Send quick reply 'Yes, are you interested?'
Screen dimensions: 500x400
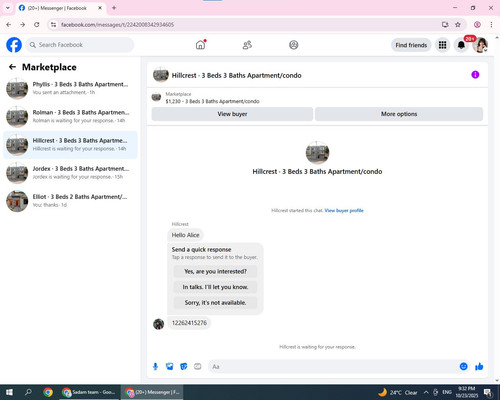(x=215, y=271)
